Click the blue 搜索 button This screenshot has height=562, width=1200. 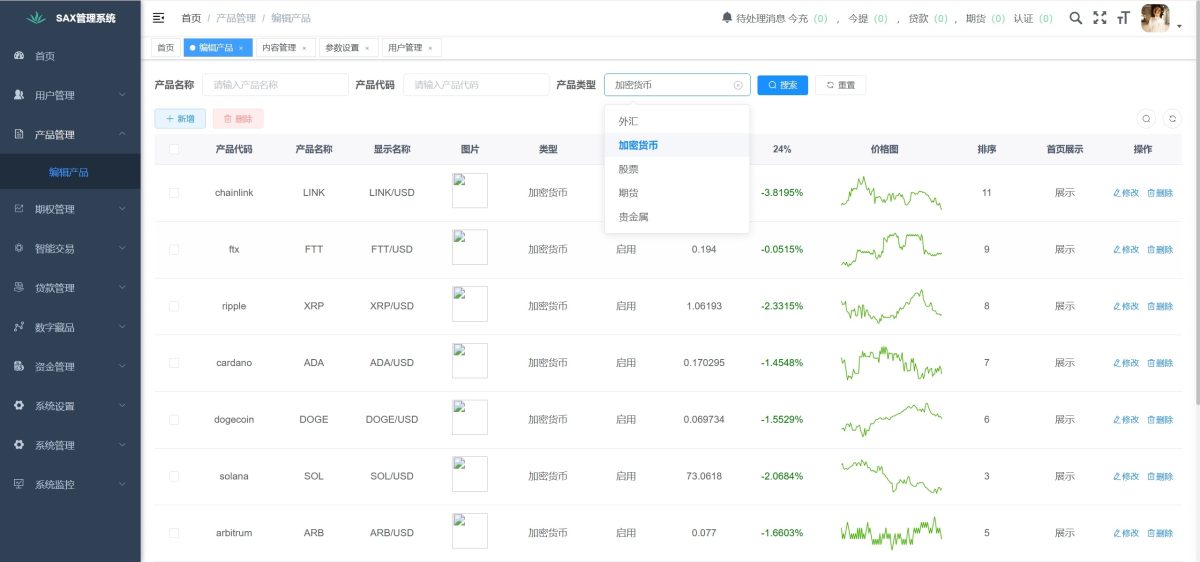[782, 85]
